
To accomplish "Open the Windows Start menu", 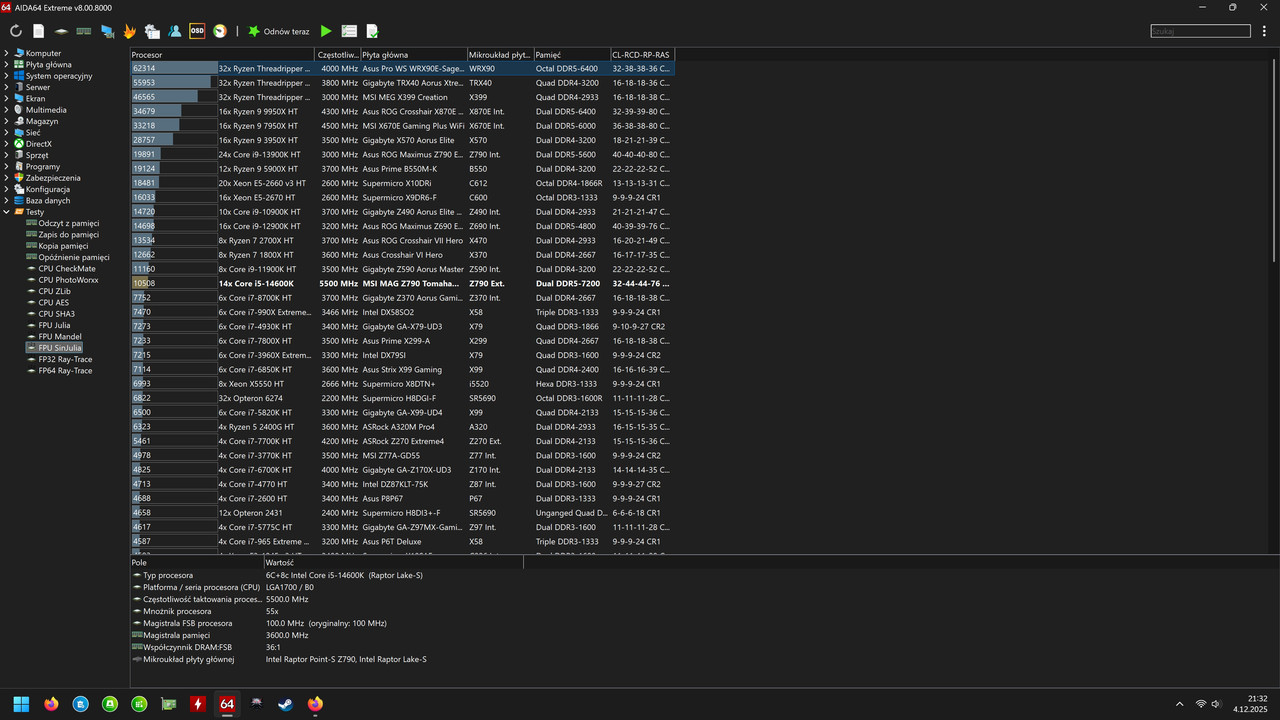I will click(x=21, y=704).
